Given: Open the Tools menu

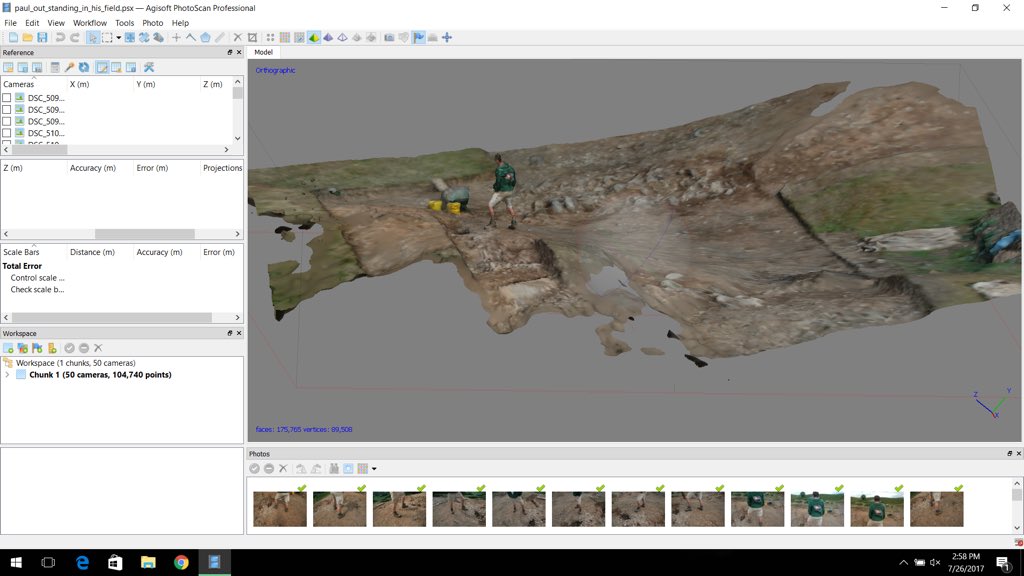Looking at the screenshot, I should 125,23.
